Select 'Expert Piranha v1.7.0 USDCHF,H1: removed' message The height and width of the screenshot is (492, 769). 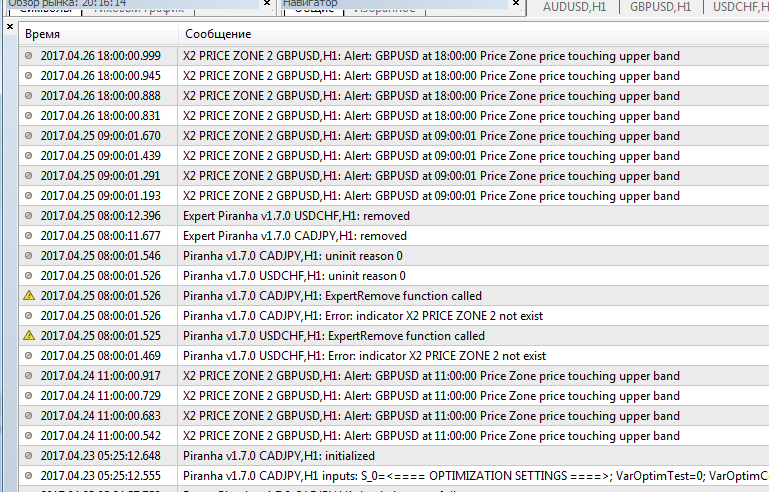394,216
